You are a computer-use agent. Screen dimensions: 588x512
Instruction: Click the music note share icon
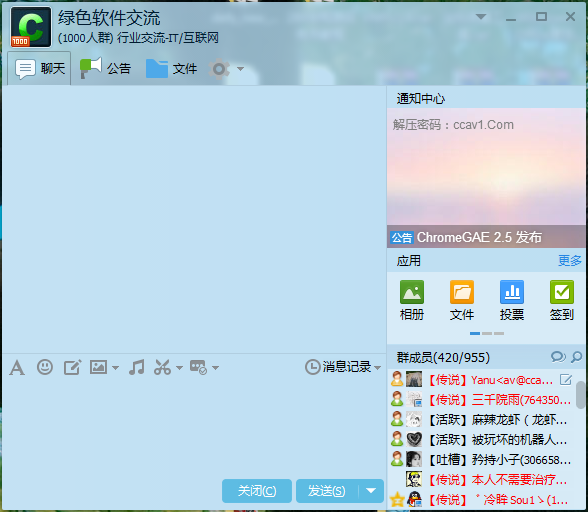(136, 367)
